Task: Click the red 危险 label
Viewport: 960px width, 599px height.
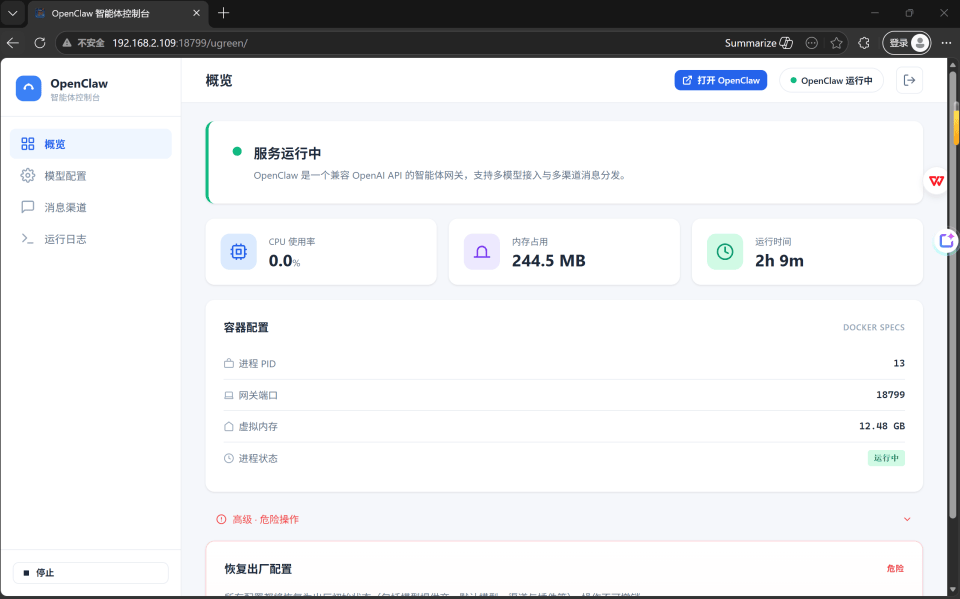Action: (895, 568)
